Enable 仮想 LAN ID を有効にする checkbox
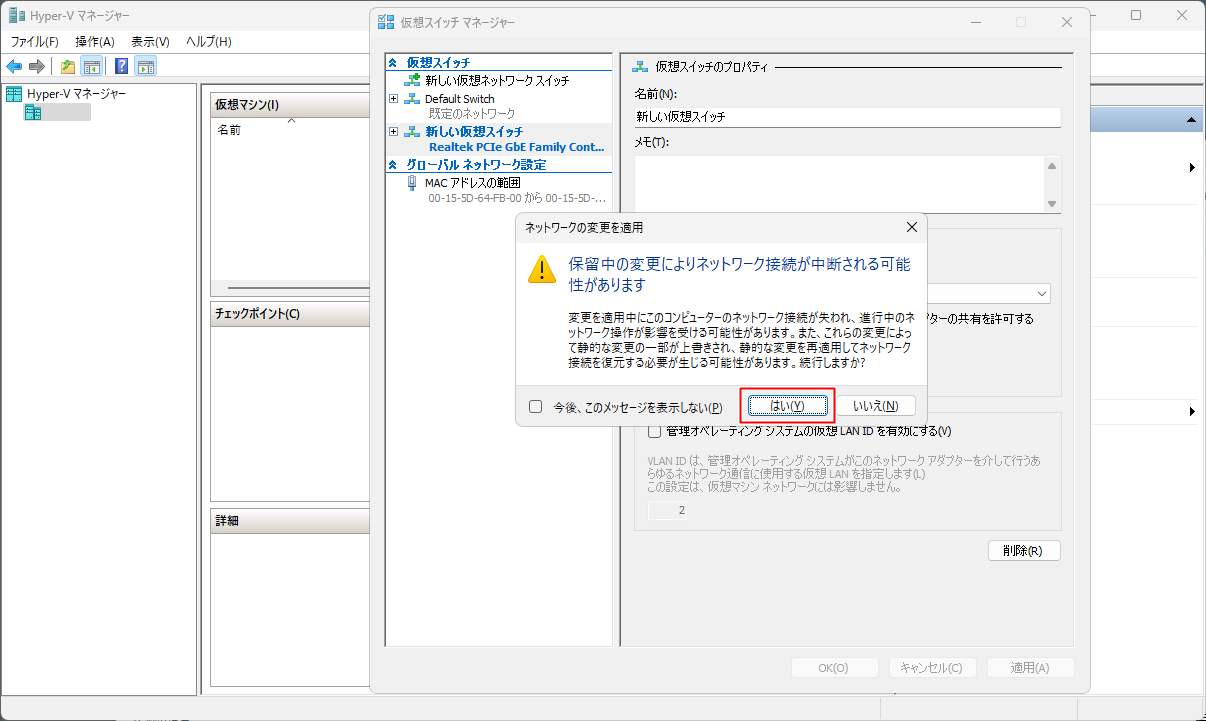Viewport: 1206px width, 721px height. coord(655,431)
